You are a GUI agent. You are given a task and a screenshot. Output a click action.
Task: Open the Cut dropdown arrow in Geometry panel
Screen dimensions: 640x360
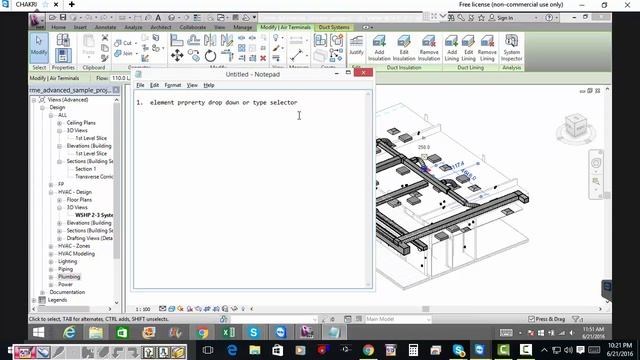pos(136,43)
